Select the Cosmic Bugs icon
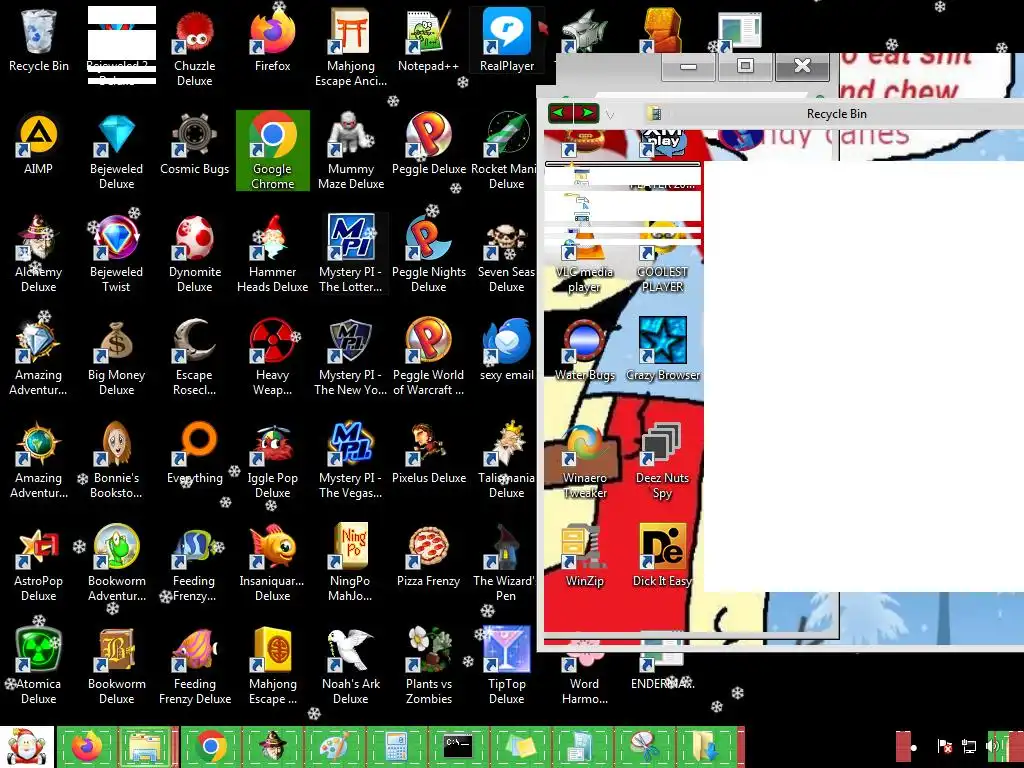The height and width of the screenshot is (768, 1024). click(195, 144)
